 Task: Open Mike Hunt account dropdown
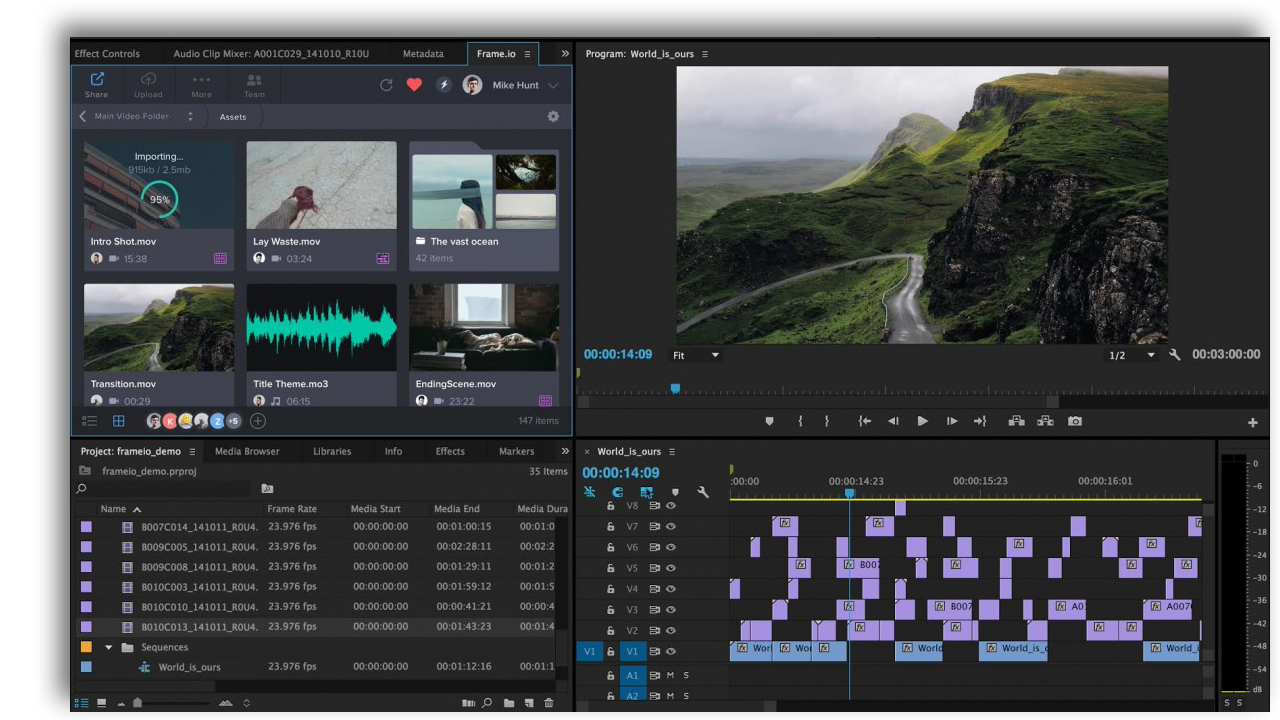point(553,85)
